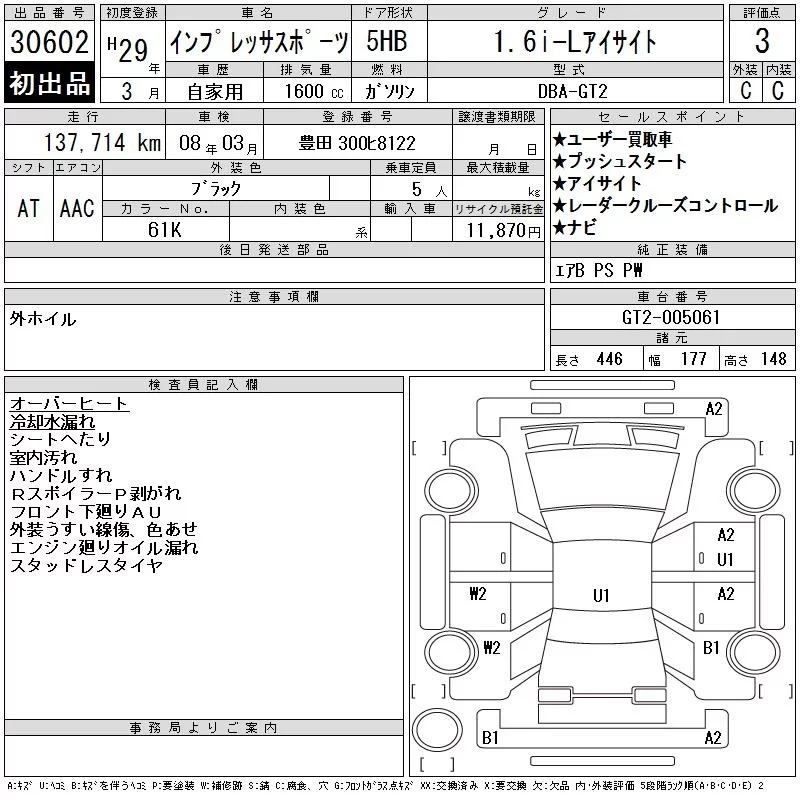
Task: Click the B1 marker beside the spare tire
Action: pyautogui.click(x=490, y=738)
